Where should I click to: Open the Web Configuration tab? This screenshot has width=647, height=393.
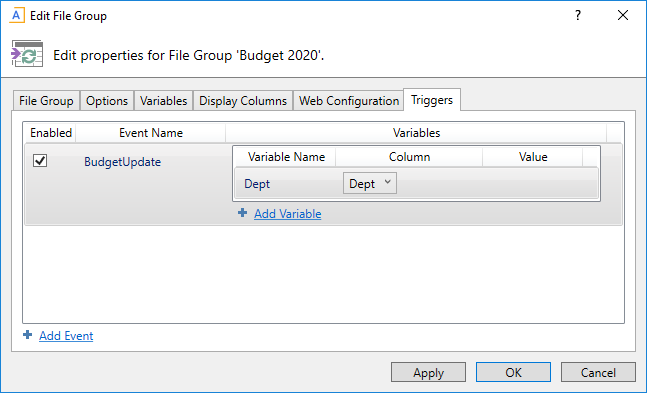(x=349, y=101)
